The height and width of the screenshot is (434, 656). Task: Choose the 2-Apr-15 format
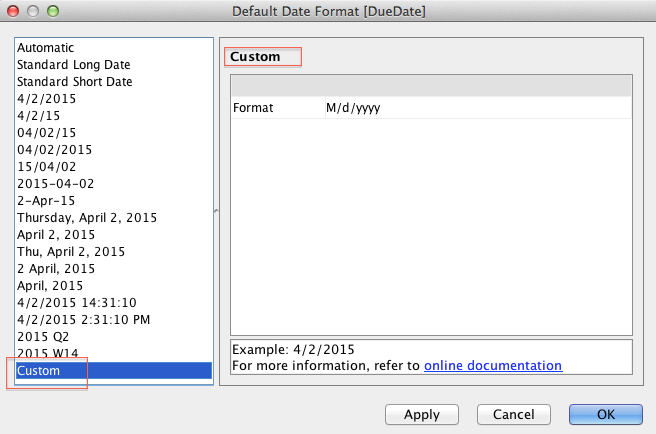coord(46,201)
